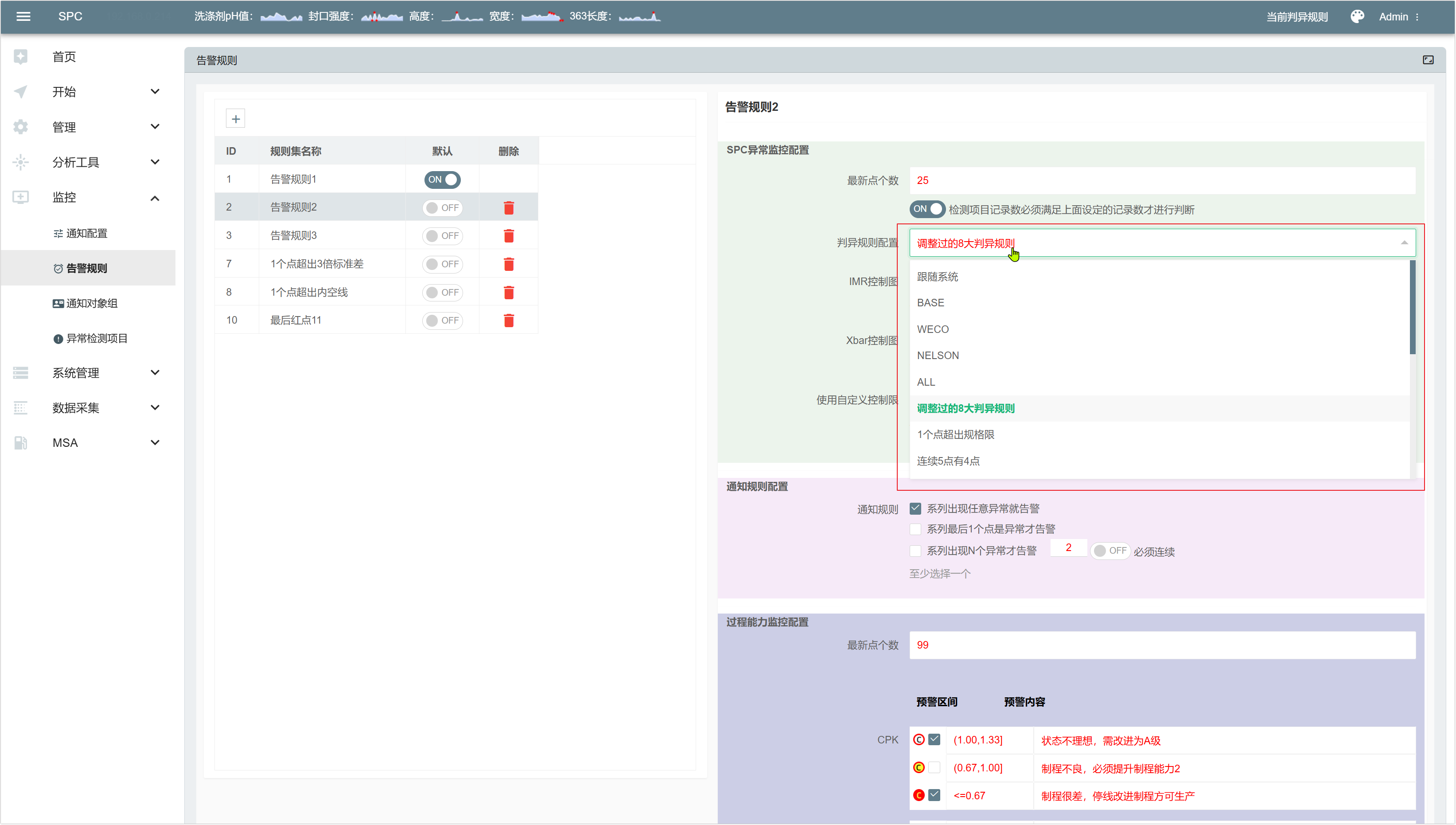Expand the MSA sidebar menu

point(155,443)
